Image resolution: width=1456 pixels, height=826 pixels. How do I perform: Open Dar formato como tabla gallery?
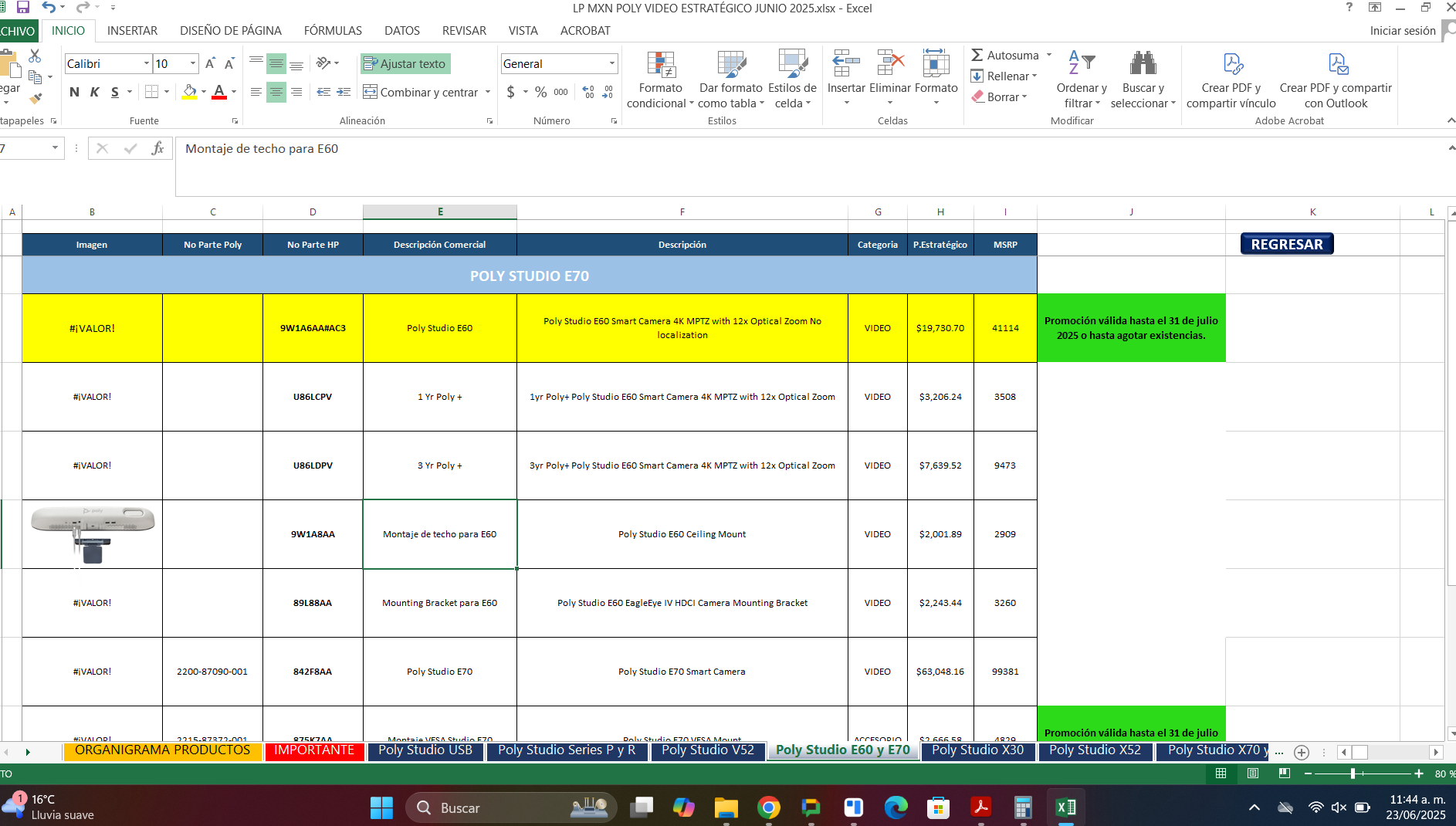point(730,80)
